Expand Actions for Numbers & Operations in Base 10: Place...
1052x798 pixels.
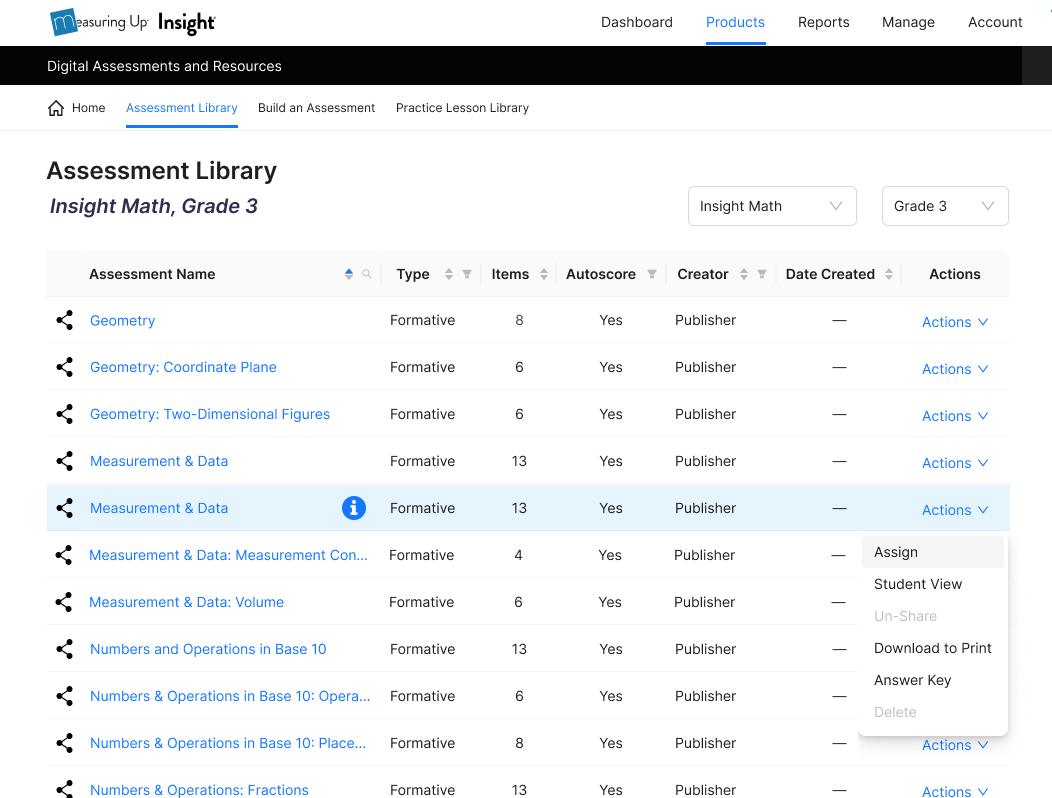(955, 745)
